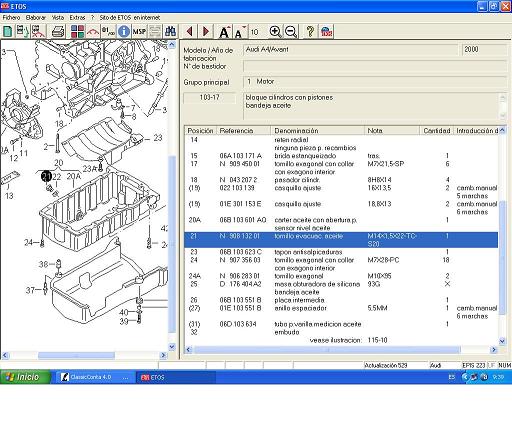Click the 01 catalog number icon
Viewport: 512px width, 439px height.
click(108, 32)
